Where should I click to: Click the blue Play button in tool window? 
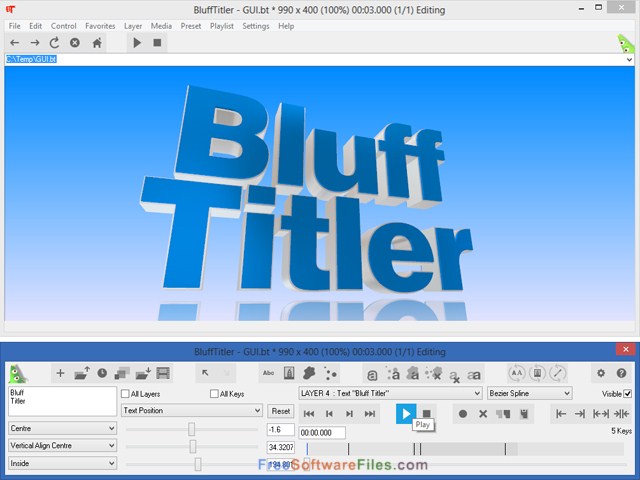point(406,413)
